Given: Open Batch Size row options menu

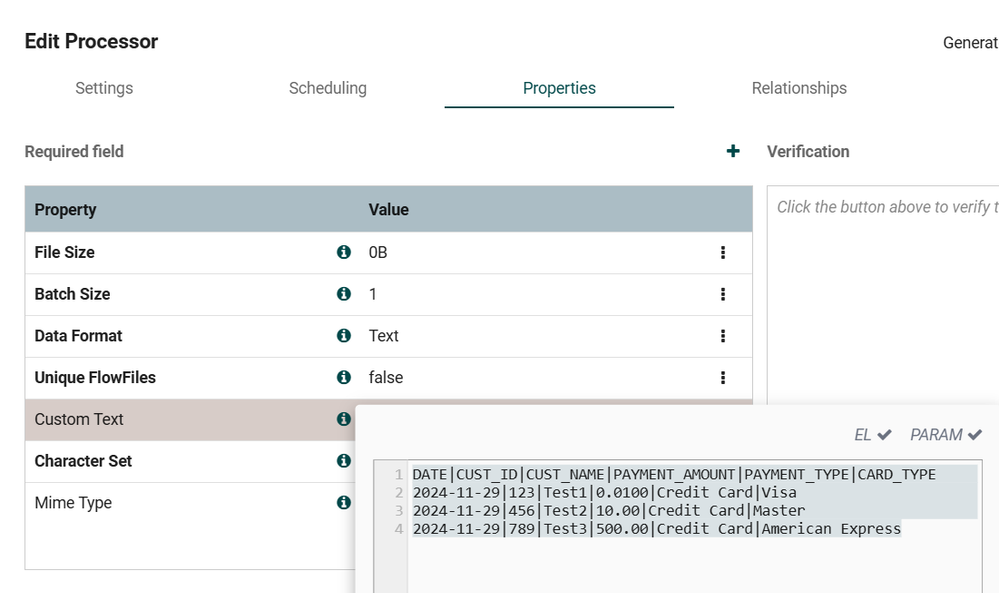Looking at the screenshot, I should pyautogui.click(x=723, y=295).
